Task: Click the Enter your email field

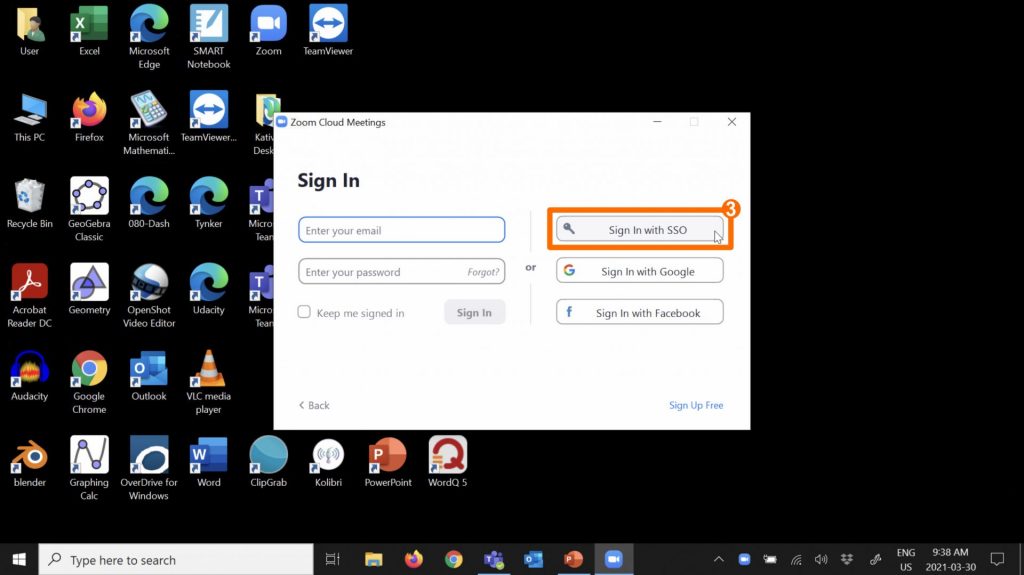Action: point(401,231)
